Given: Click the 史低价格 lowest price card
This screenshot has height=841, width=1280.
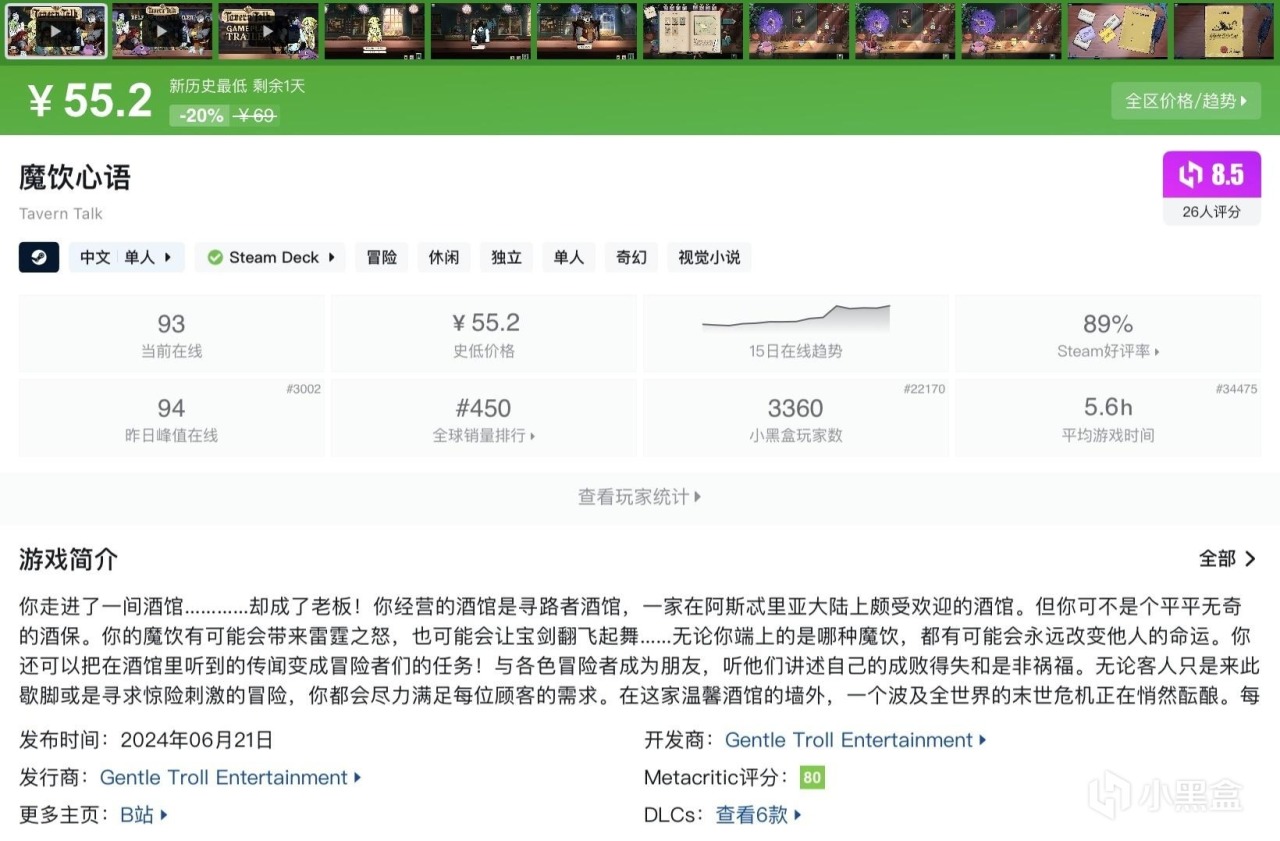Looking at the screenshot, I should (483, 333).
